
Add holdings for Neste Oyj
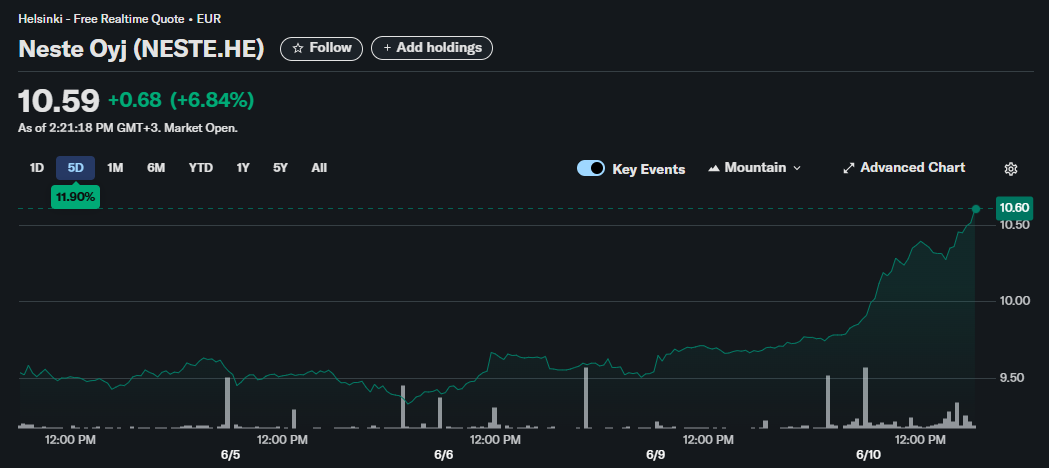click(432, 48)
